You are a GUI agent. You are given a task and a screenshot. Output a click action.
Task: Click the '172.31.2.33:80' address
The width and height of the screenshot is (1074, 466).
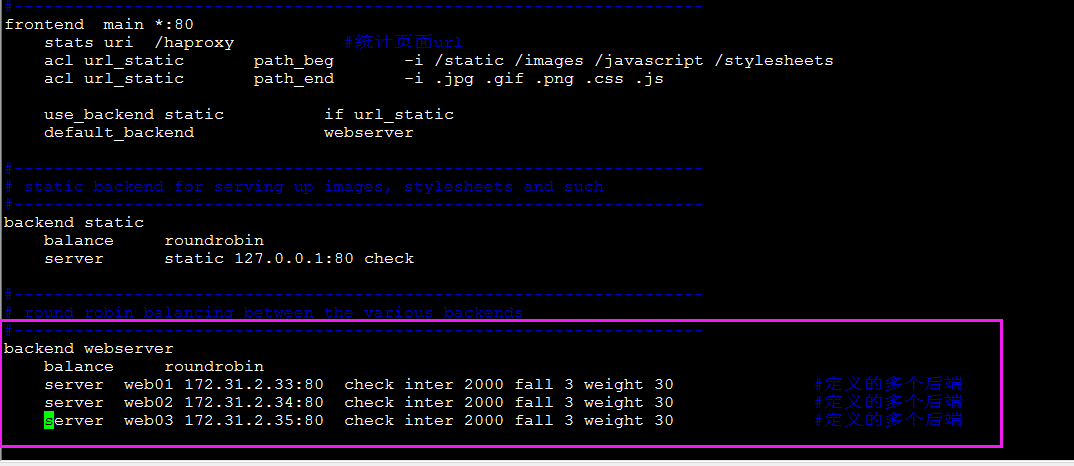[x=254, y=384]
